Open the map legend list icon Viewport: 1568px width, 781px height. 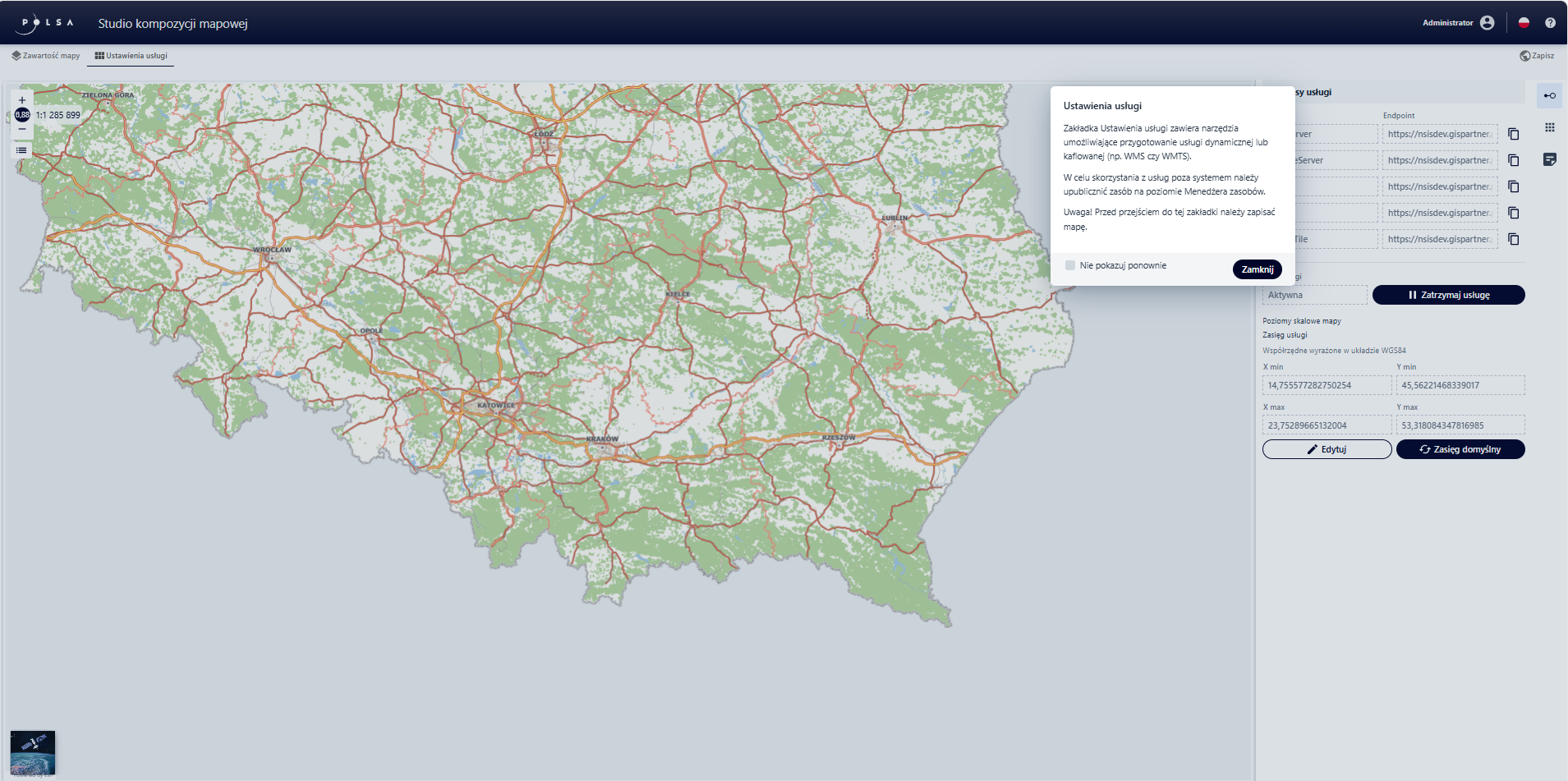tap(22, 150)
